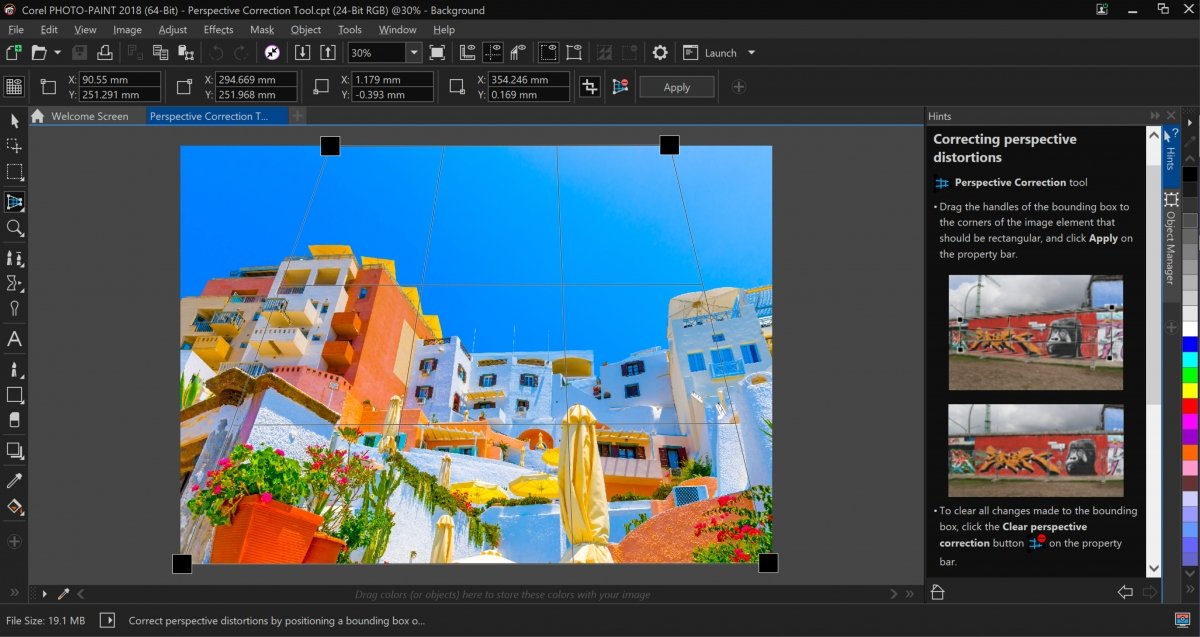1200x637 pixels.
Task: Open the Adjust menu
Action: pyautogui.click(x=173, y=30)
